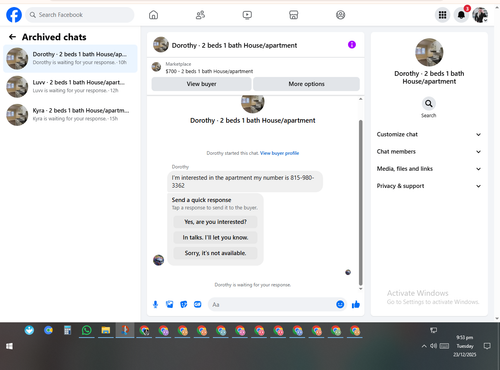Open File Explorer from the taskbar
The width and height of the screenshot is (500, 370).
coord(106,330)
